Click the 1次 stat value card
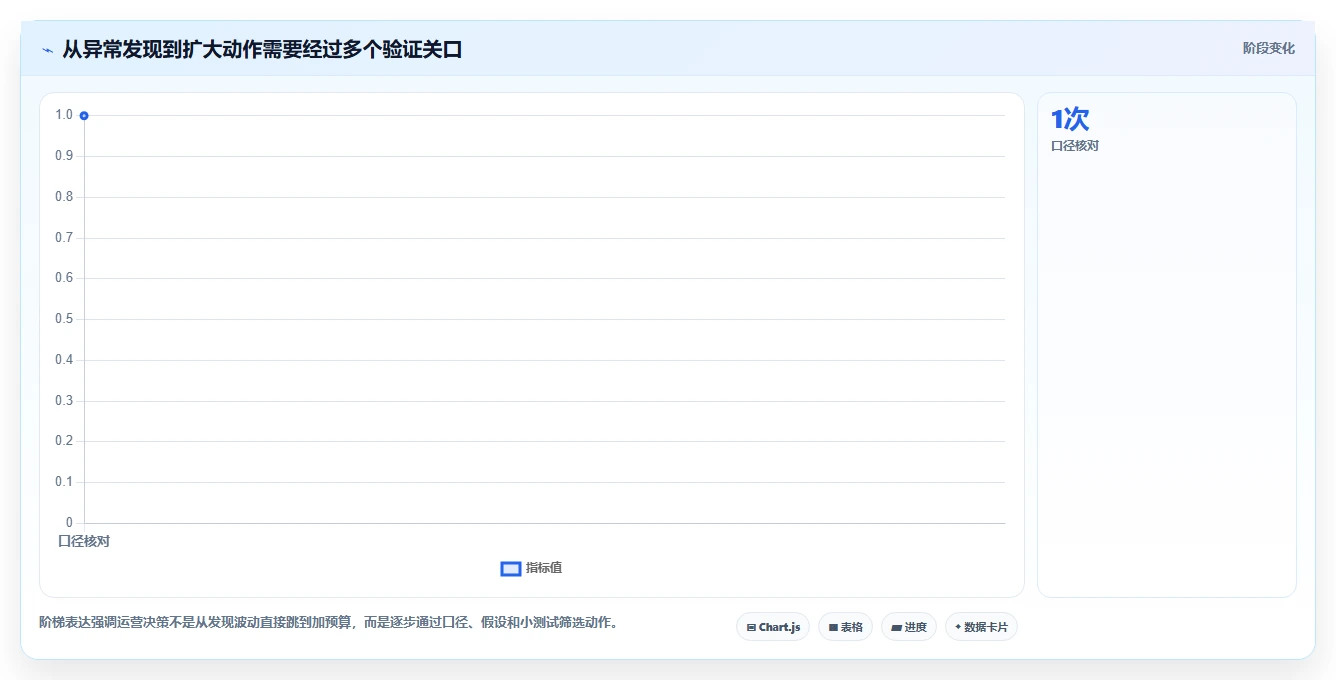1336x680 pixels. coord(1070,119)
